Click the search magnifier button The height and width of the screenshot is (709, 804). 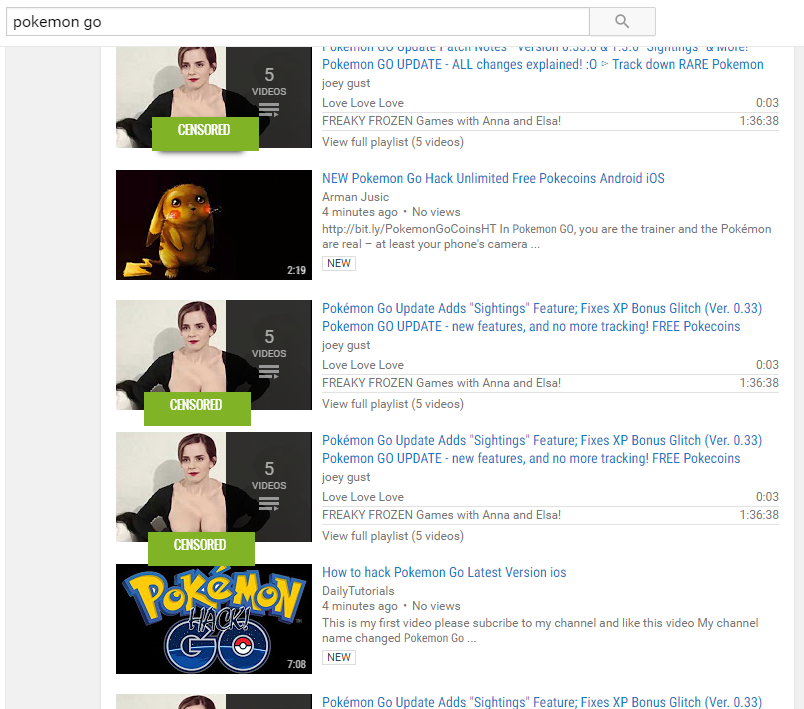[622, 22]
